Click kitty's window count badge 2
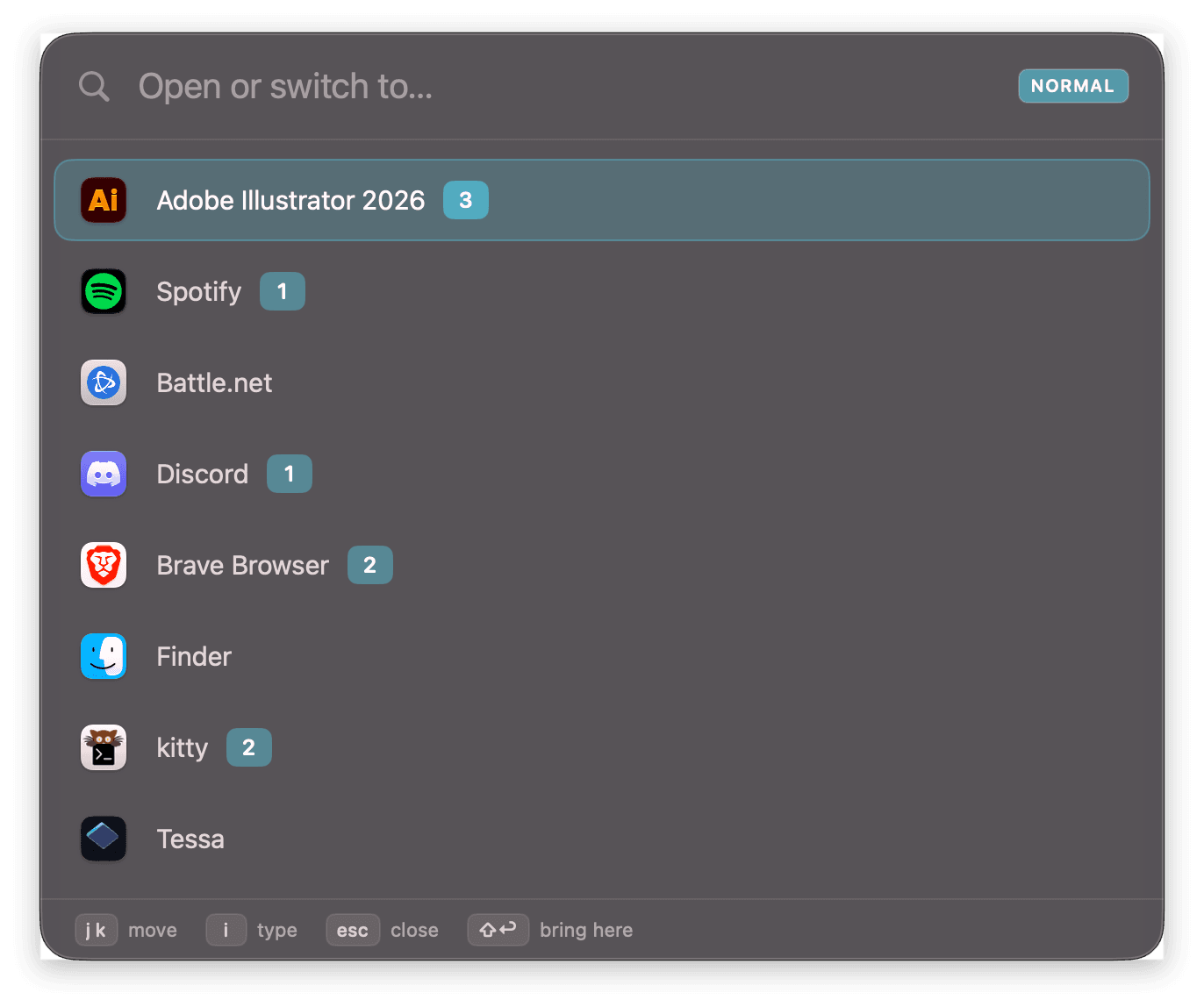1204x1007 pixels. click(249, 747)
